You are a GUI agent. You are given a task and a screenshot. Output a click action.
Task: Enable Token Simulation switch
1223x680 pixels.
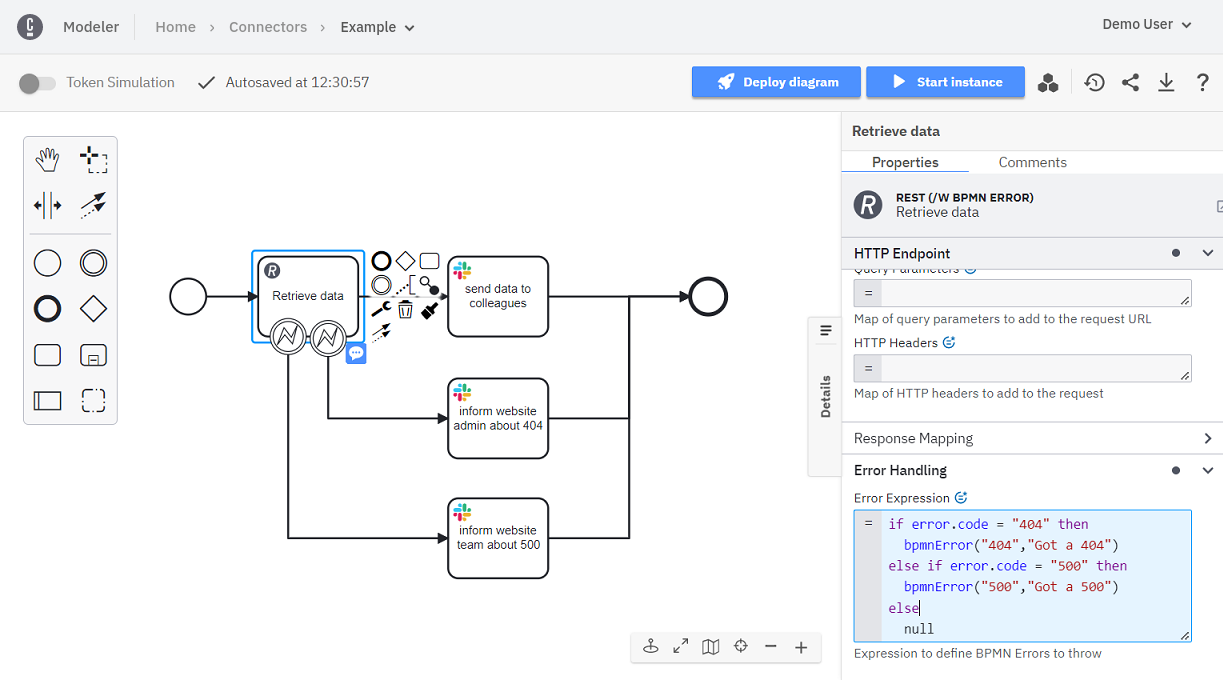coord(37,83)
